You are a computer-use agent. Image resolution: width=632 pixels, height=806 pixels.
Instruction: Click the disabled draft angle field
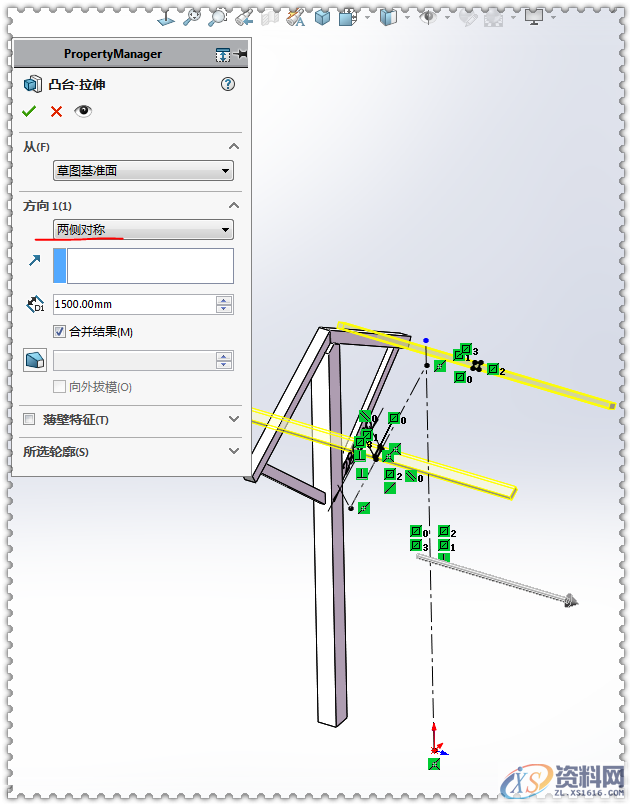click(x=135, y=361)
